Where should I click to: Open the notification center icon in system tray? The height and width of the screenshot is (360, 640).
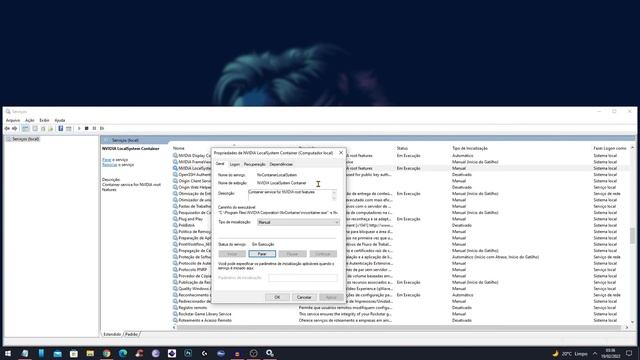(629, 353)
